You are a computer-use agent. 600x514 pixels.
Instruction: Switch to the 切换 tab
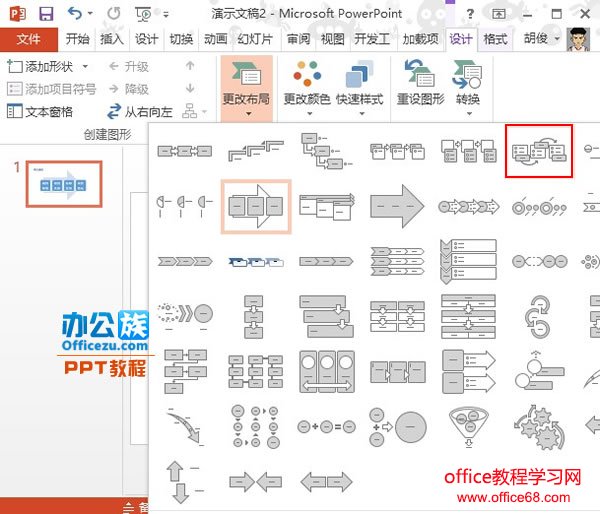tap(181, 39)
